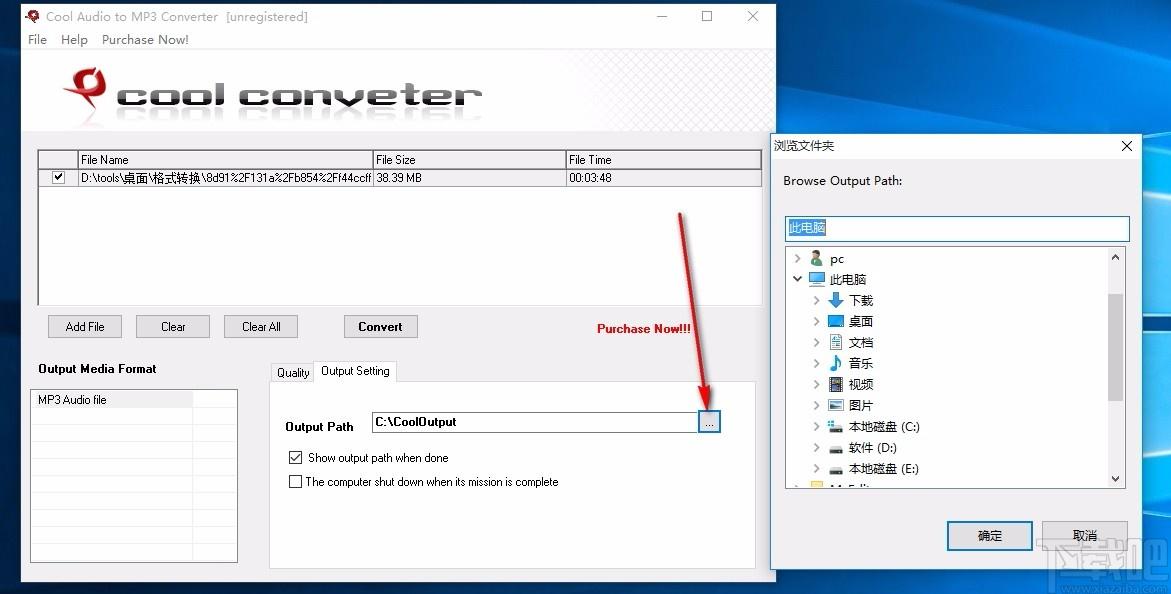
Task: Click the 00:03:48 file time cell
Action: tap(663, 178)
